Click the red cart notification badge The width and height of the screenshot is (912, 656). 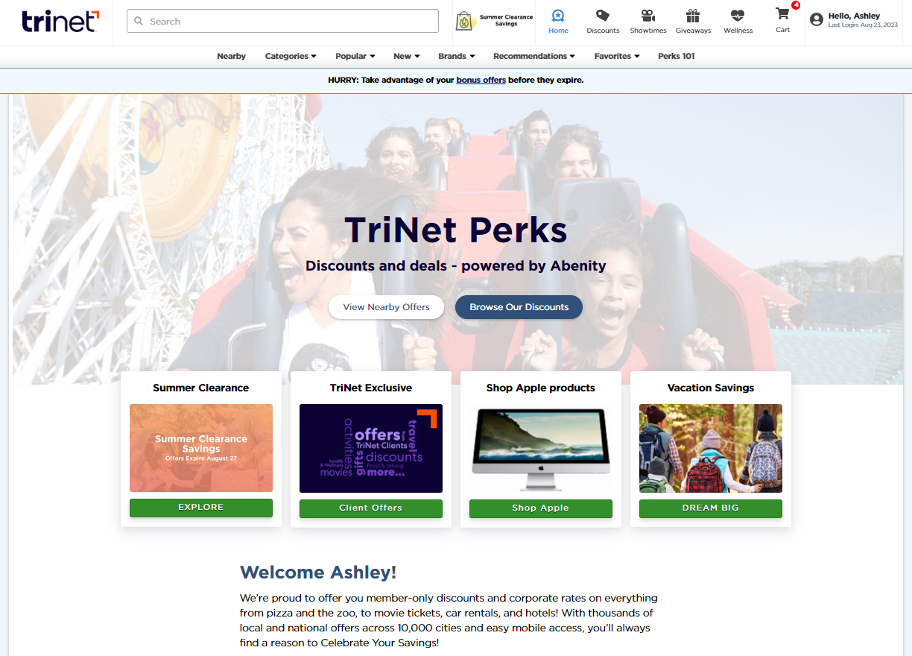pos(795,5)
